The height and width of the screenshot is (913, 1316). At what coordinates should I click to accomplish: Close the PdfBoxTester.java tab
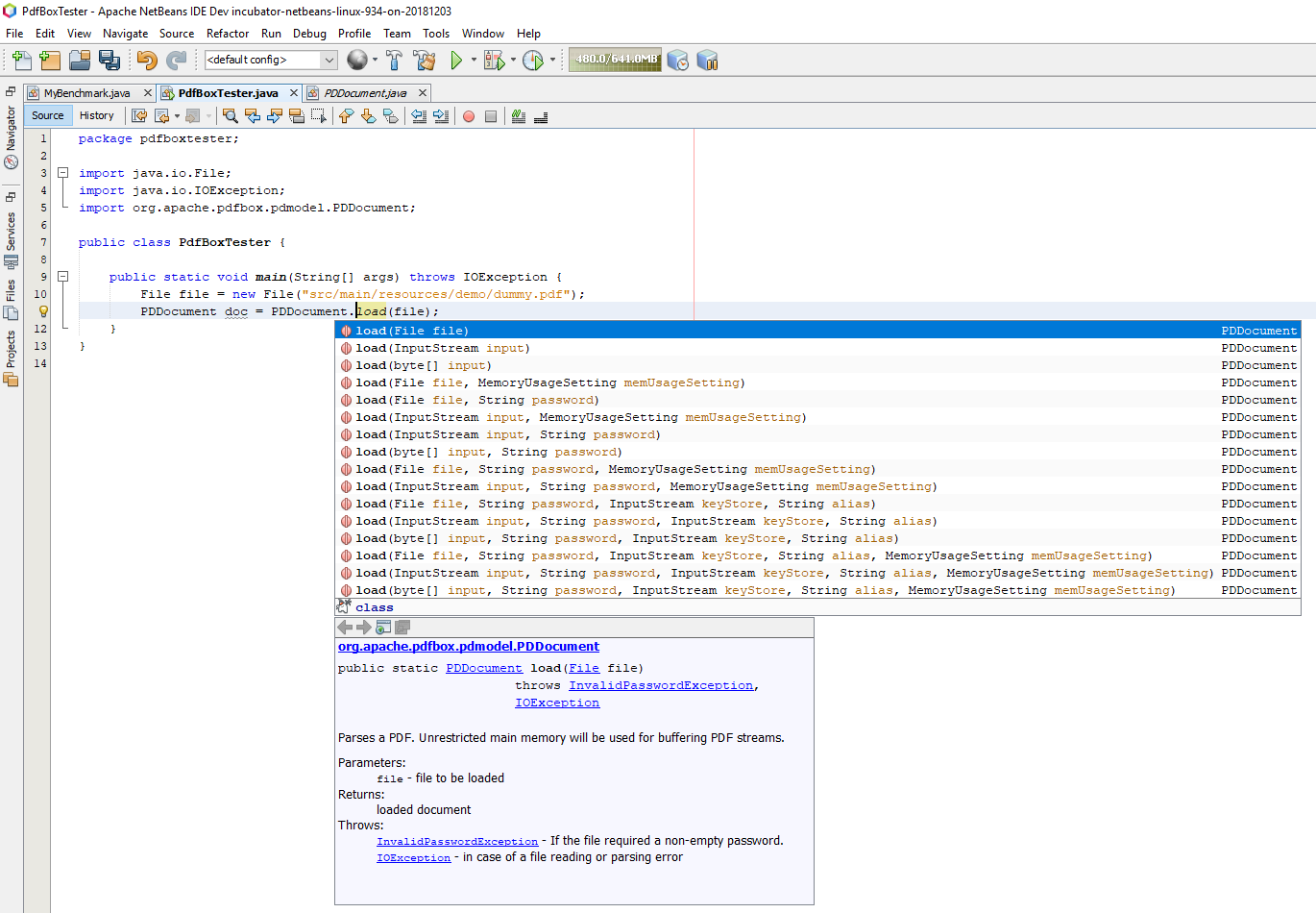click(x=294, y=93)
